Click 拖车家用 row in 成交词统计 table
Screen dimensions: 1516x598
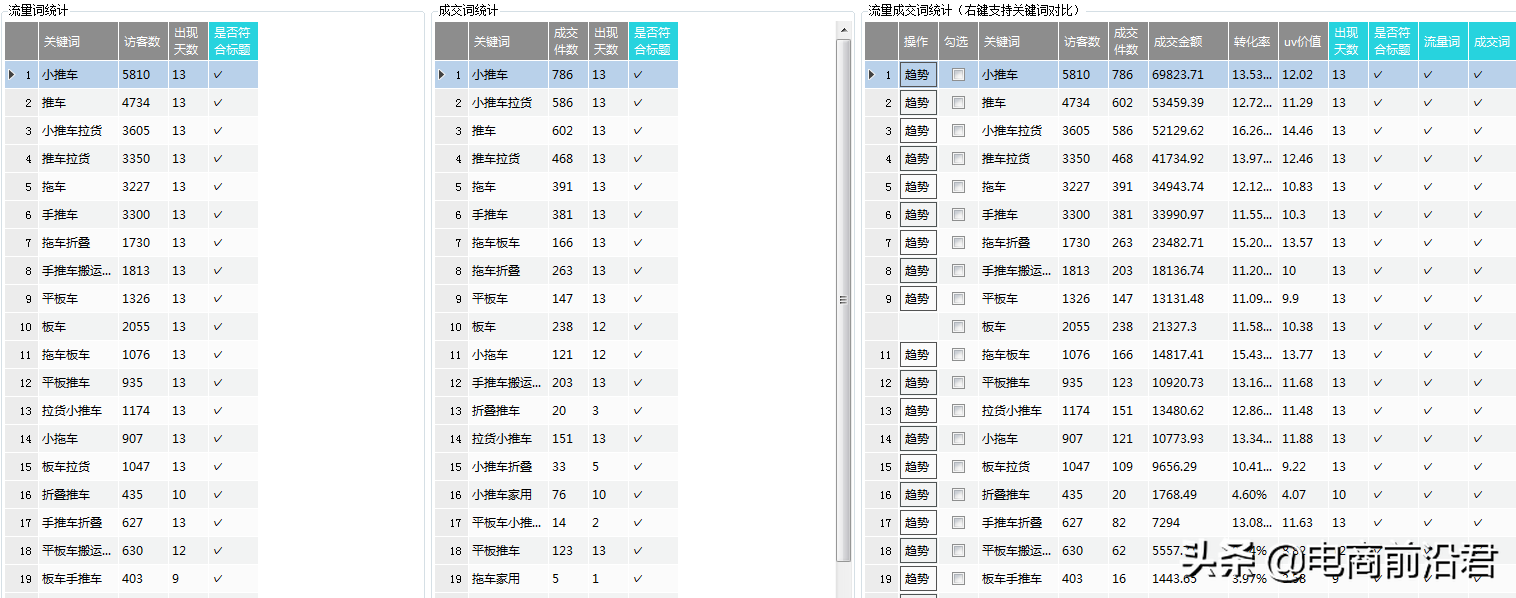pos(508,579)
